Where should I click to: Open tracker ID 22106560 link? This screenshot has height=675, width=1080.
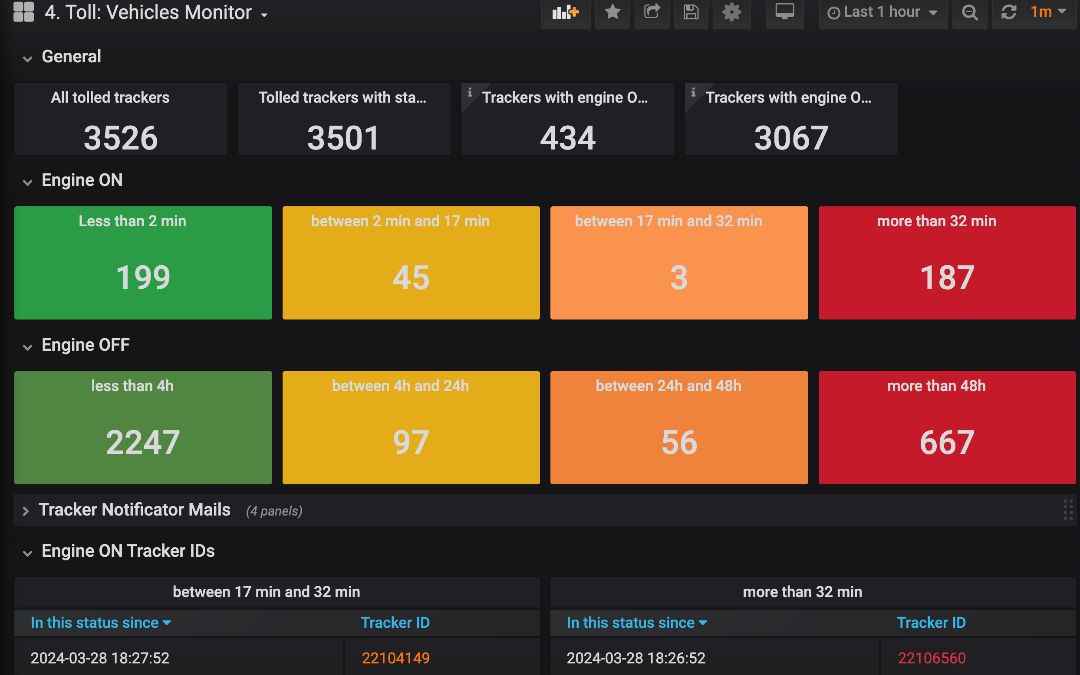pos(932,658)
